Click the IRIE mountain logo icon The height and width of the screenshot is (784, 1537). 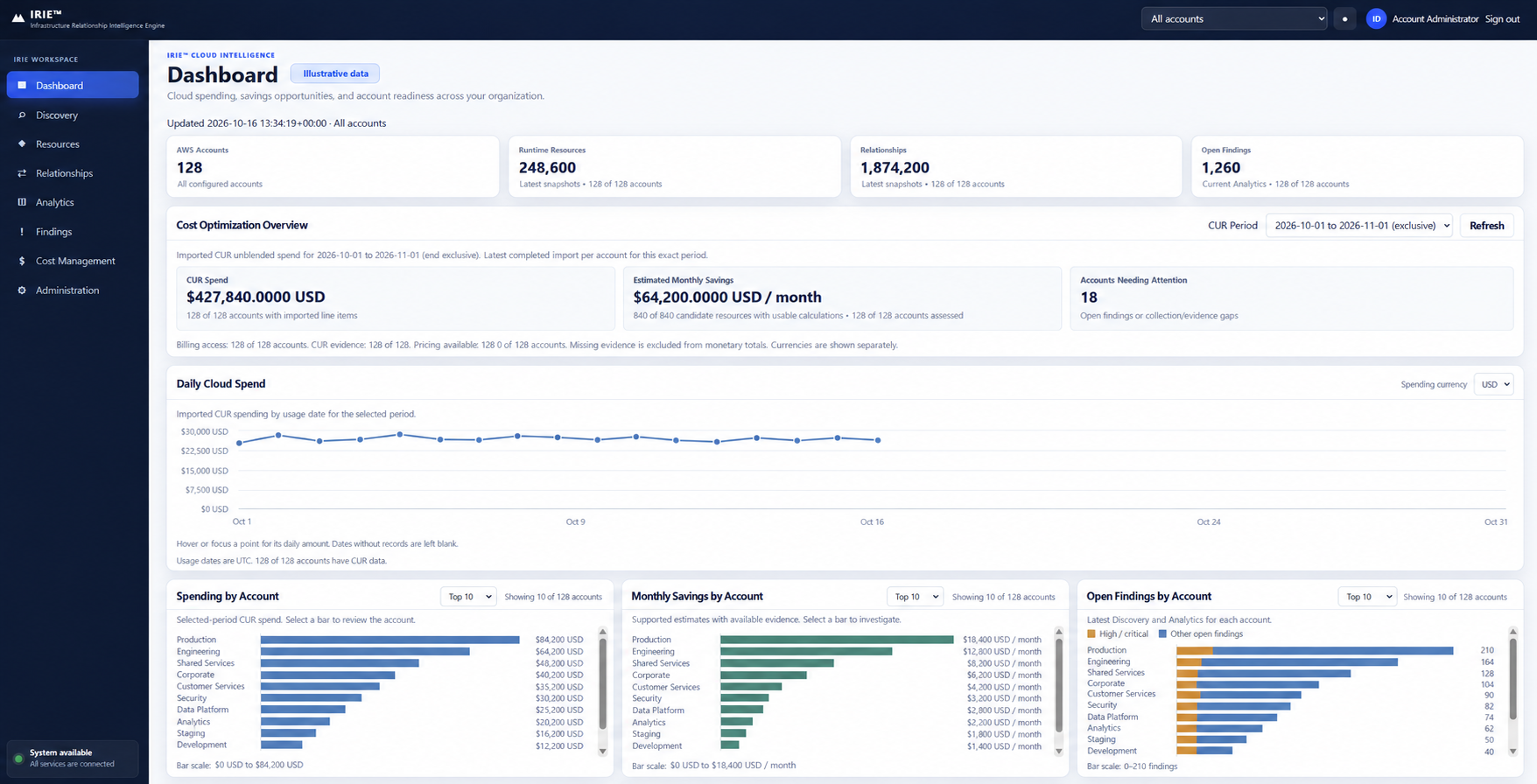[18, 17]
